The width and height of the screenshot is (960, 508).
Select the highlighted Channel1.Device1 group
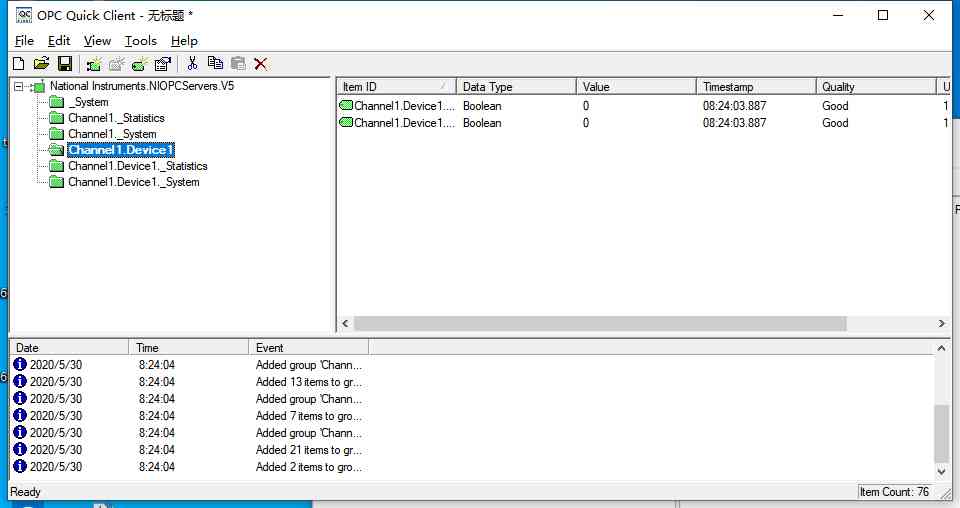(121, 149)
